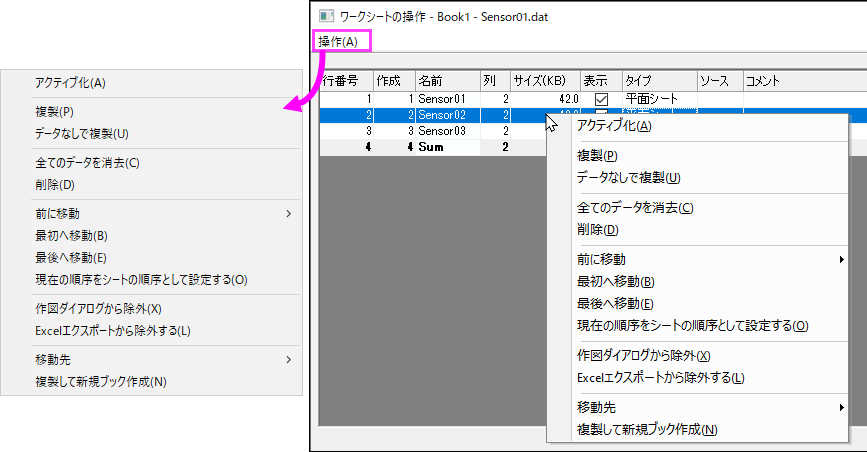Click 削除(D) in the 操作 dropdown menu
The width and height of the screenshot is (867, 452).
click(x=55, y=185)
